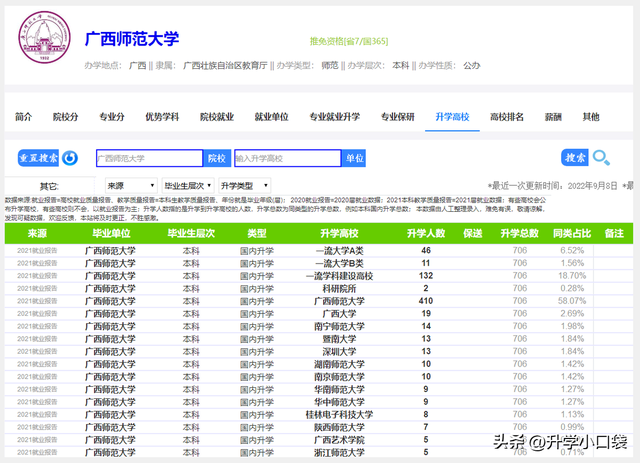640x463 pixels.
Task: Click the 单位 button next to 升学高校 field
Action: click(x=354, y=158)
